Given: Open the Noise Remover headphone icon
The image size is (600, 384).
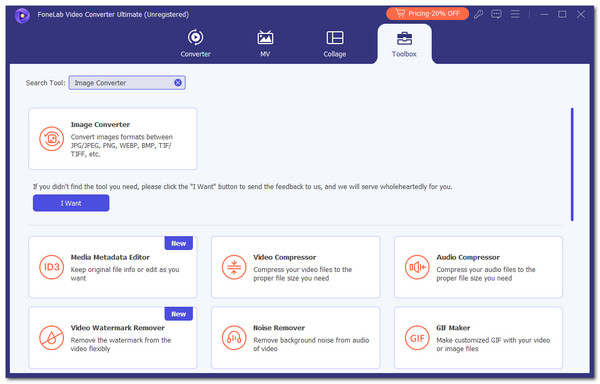Looking at the screenshot, I should coord(234,338).
